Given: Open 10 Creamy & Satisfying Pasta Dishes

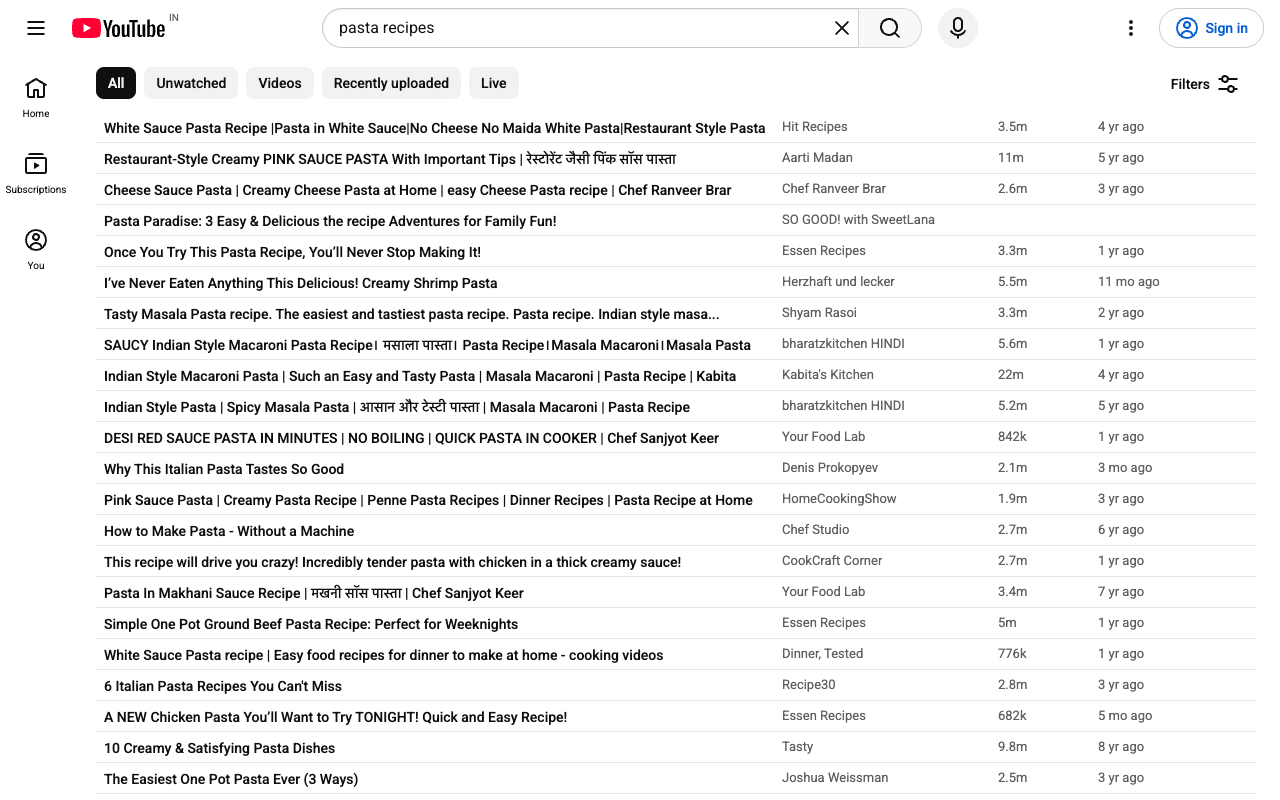Looking at the screenshot, I should coord(219,748).
